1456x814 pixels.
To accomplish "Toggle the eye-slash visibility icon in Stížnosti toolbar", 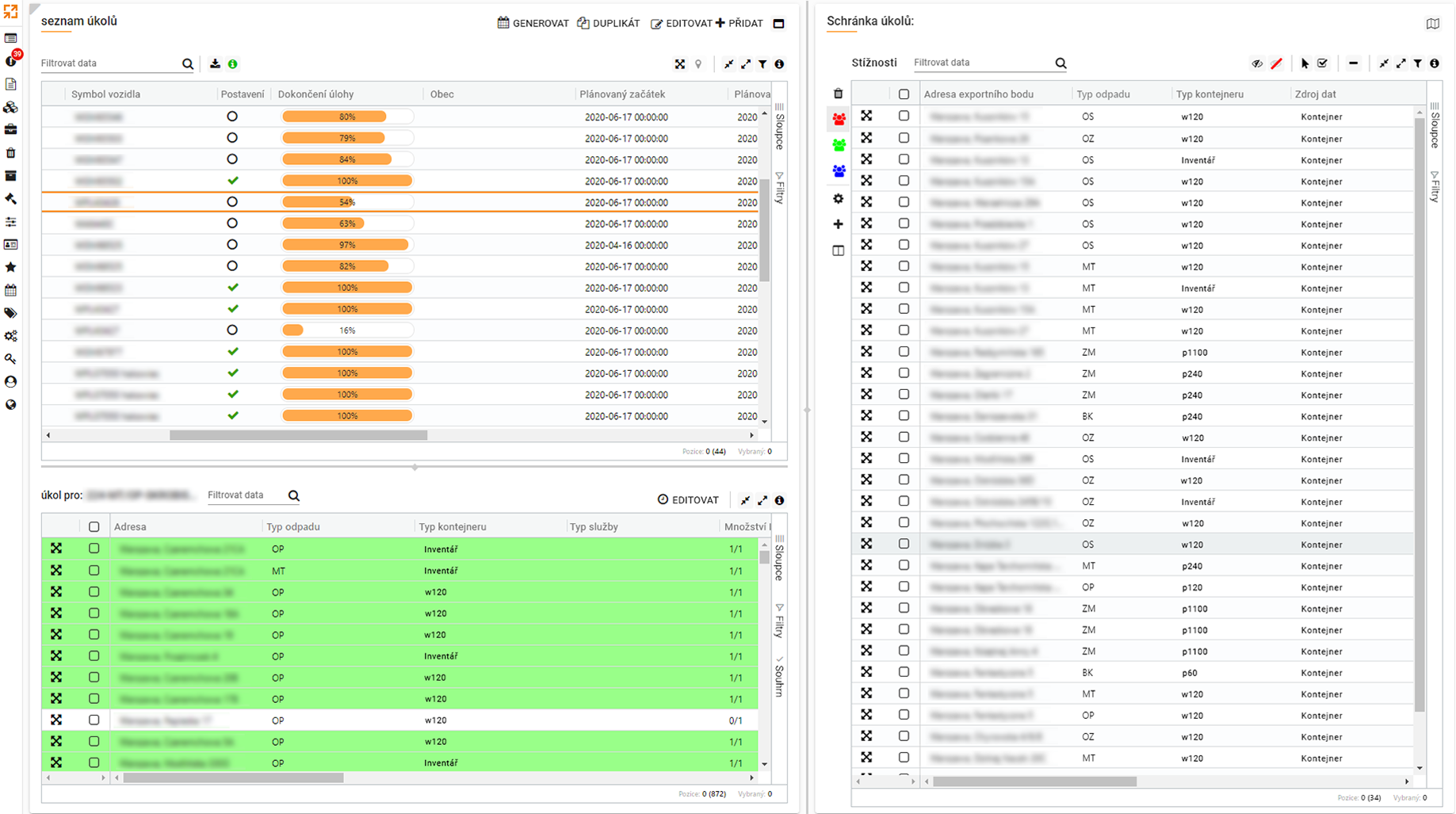I will coord(1257,63).
